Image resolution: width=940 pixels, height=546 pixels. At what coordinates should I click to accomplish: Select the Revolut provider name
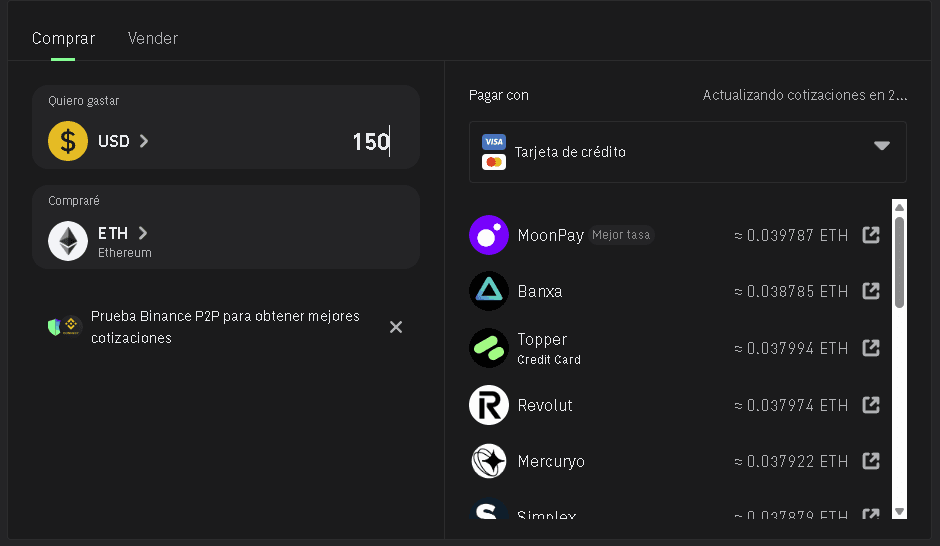[544, 405]
